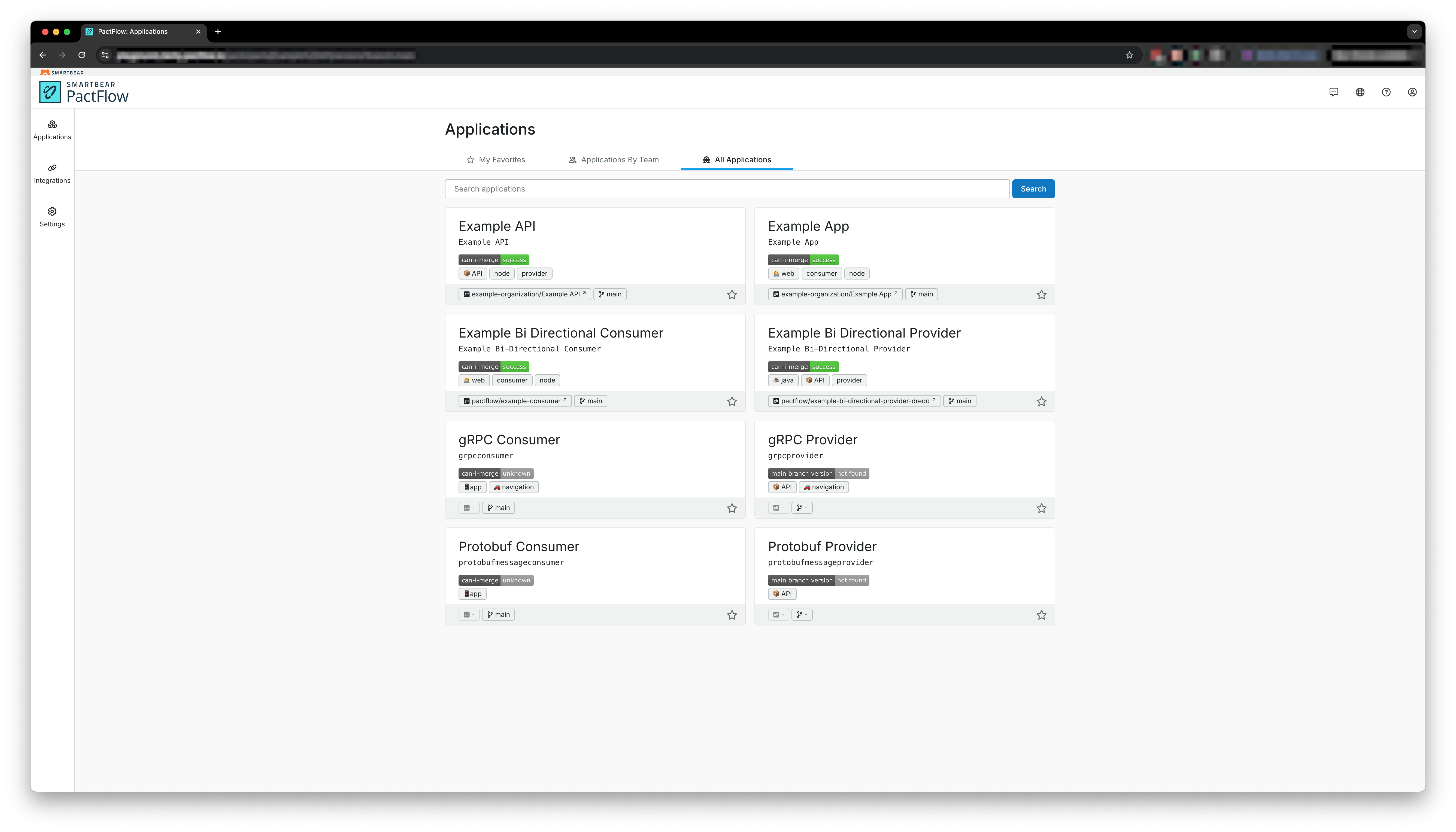Open the help question mark icon
This screenshot has width=1456, height=832.
1386,92
